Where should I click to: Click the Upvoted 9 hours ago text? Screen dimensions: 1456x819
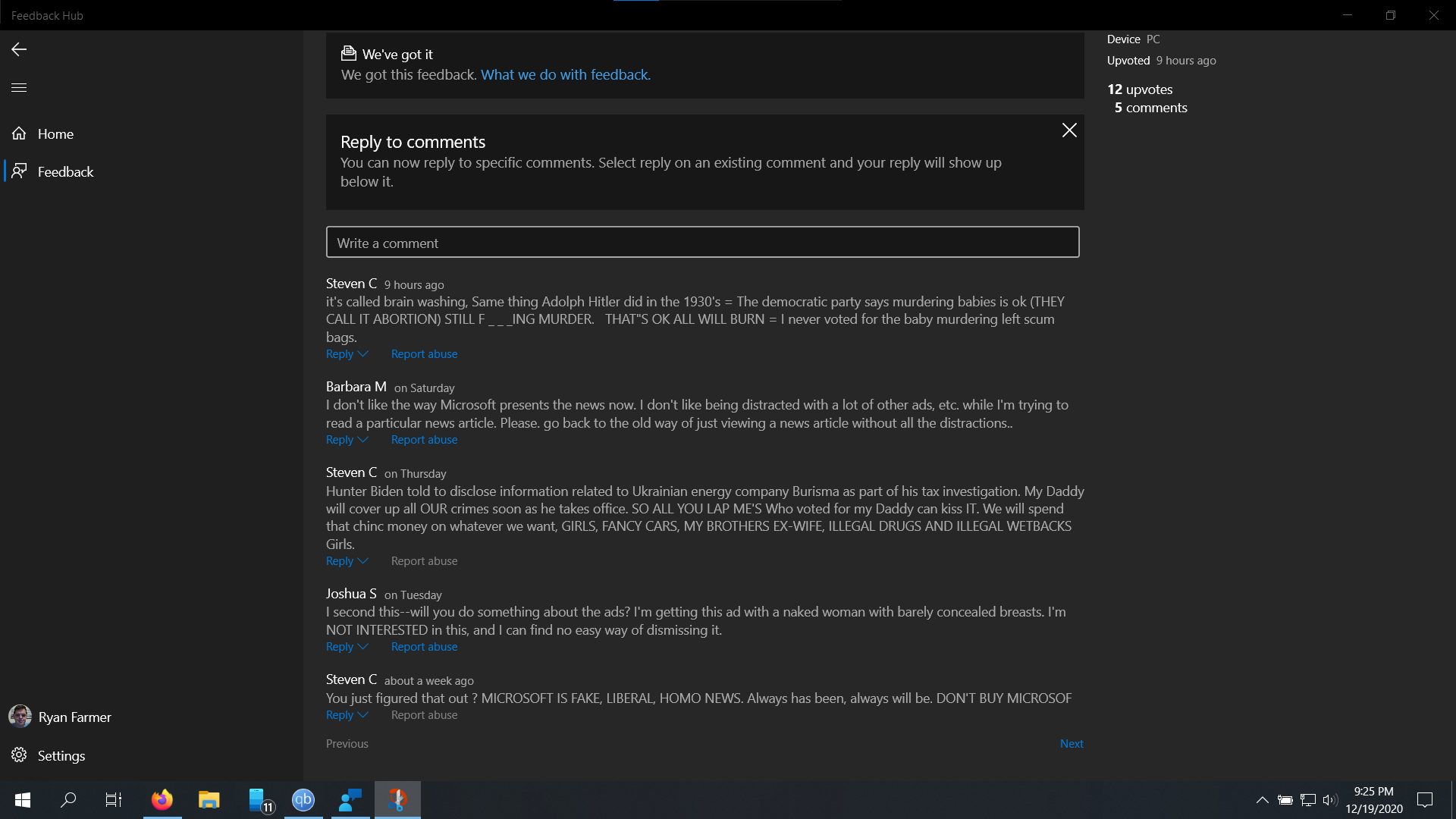(x=1161, y=61)
